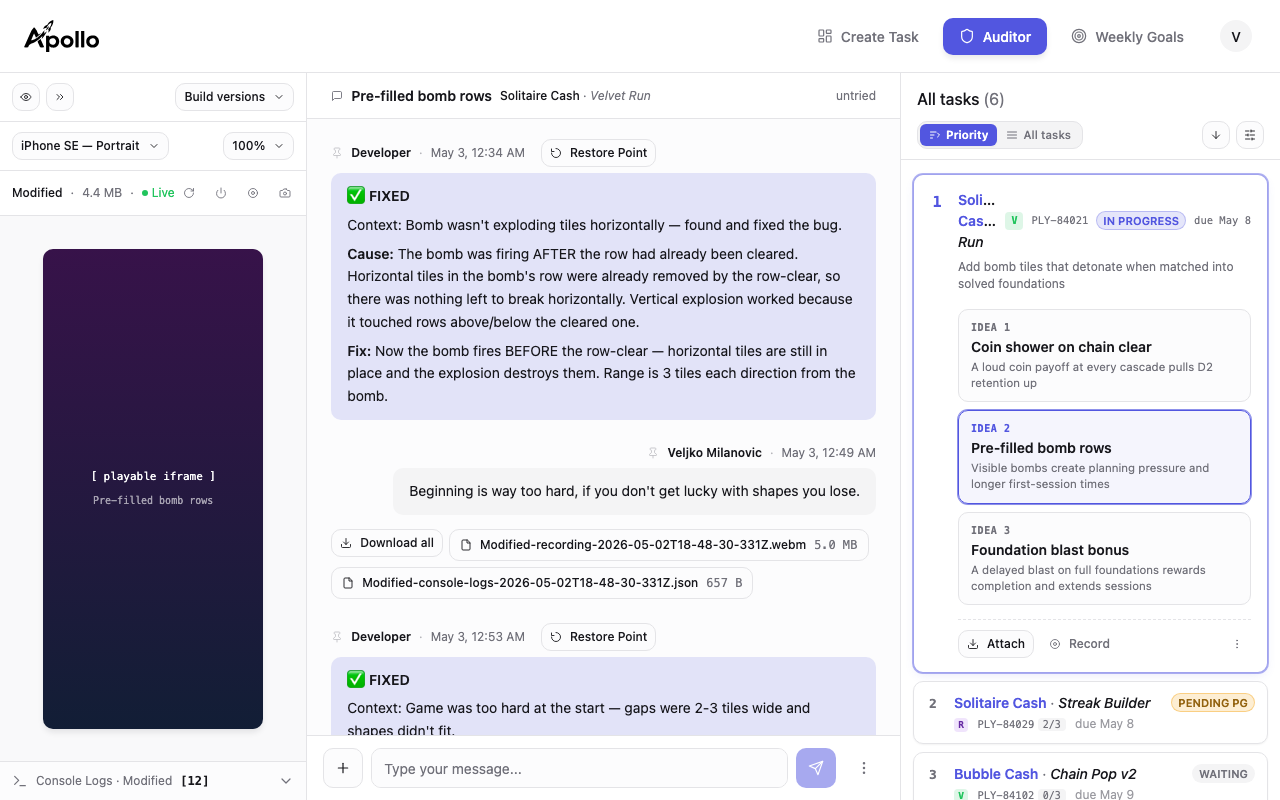The image size is (1280, 800).
Task: Click the untried status label
Action: coord(856,96)
